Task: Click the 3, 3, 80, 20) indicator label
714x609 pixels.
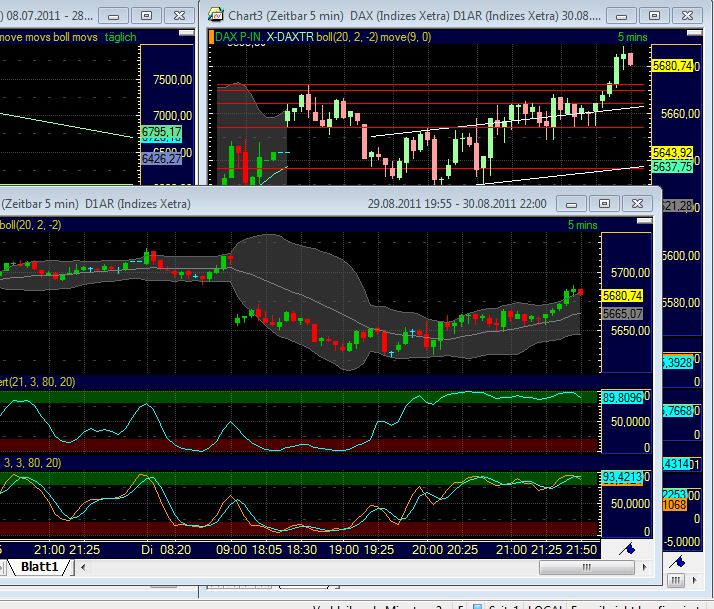Action: pyautogui.click(x=32, y=463)
